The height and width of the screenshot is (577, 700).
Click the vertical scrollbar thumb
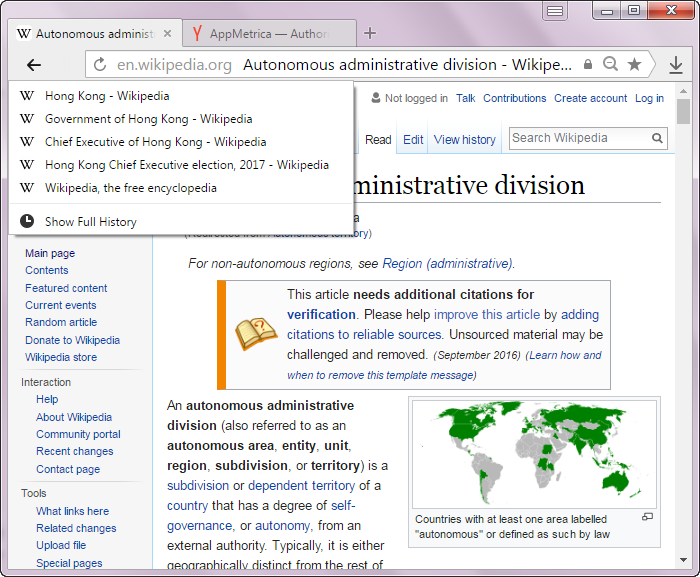coord(683,111)
